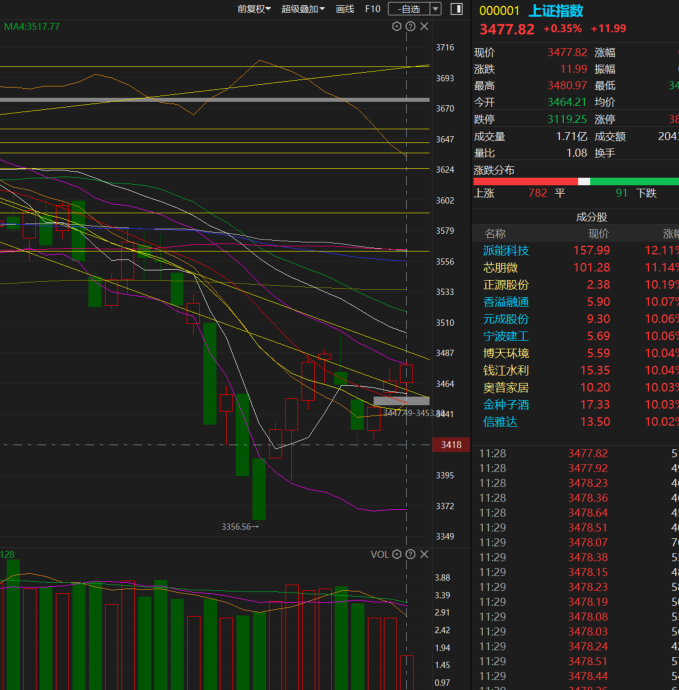Click the last volume bar in VOL panel
Screen dimensions: 679x690
pyautogui.click(x=407, y=672)
